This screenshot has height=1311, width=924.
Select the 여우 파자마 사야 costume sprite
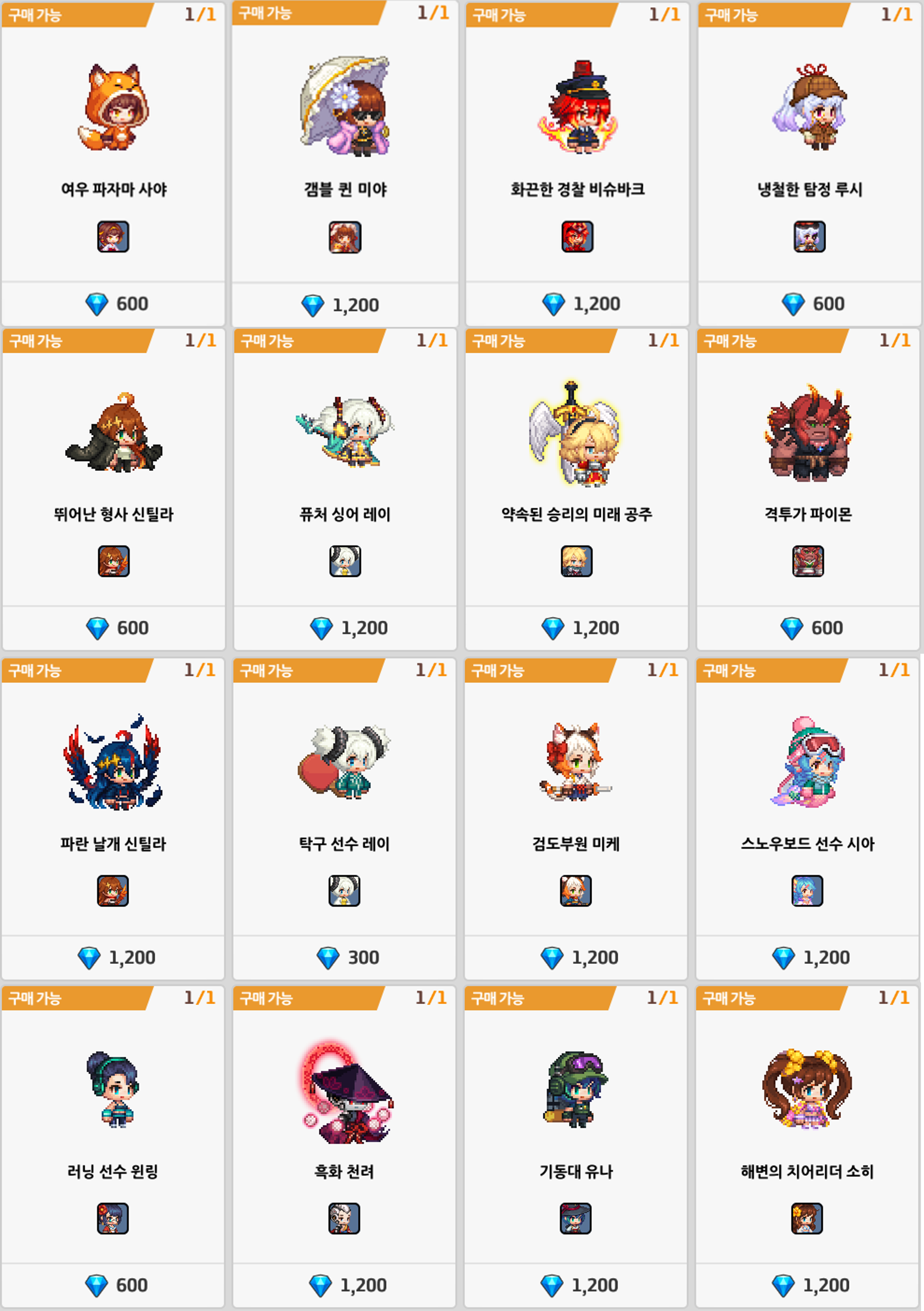(x=113, y=107)
